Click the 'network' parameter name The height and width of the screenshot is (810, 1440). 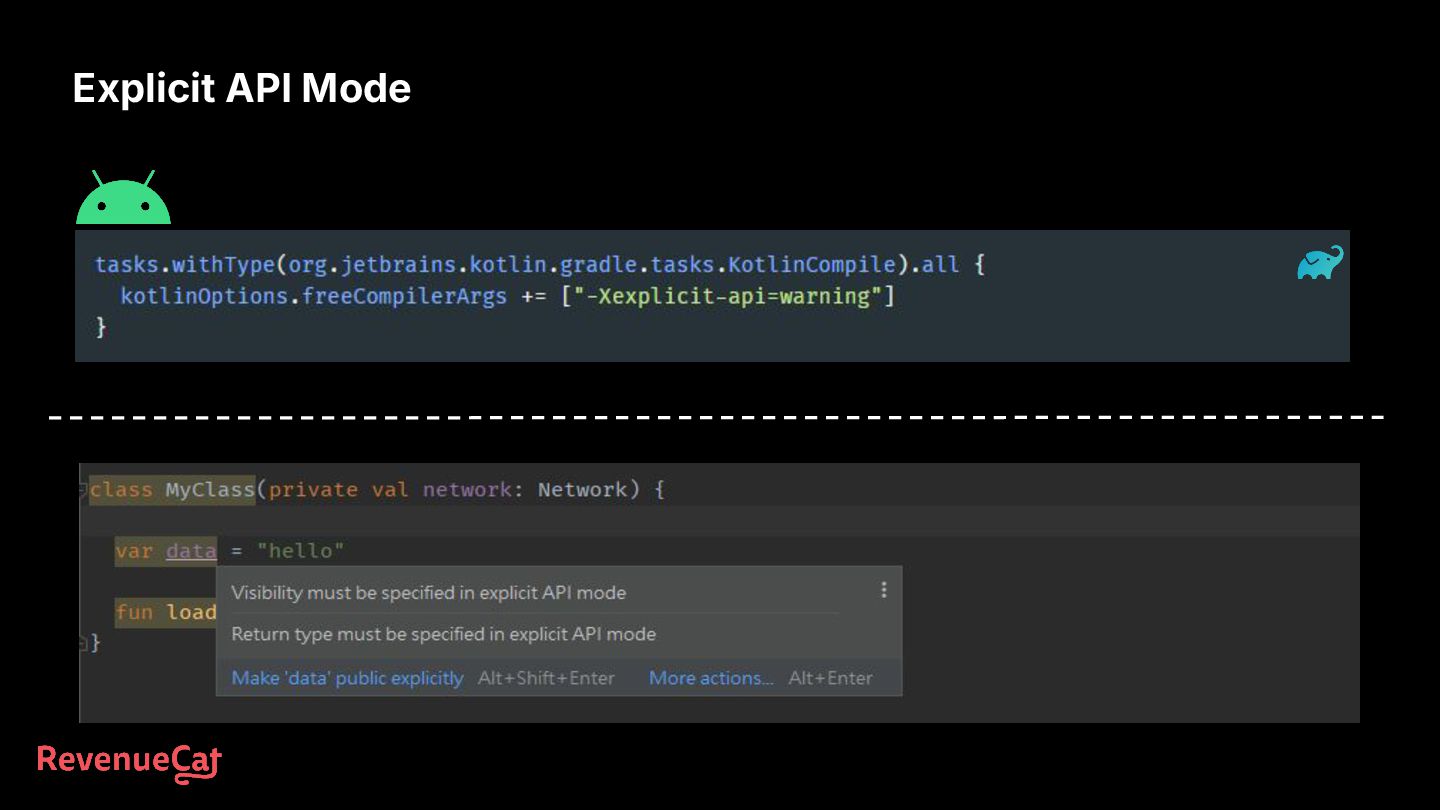tap(467, 490)
